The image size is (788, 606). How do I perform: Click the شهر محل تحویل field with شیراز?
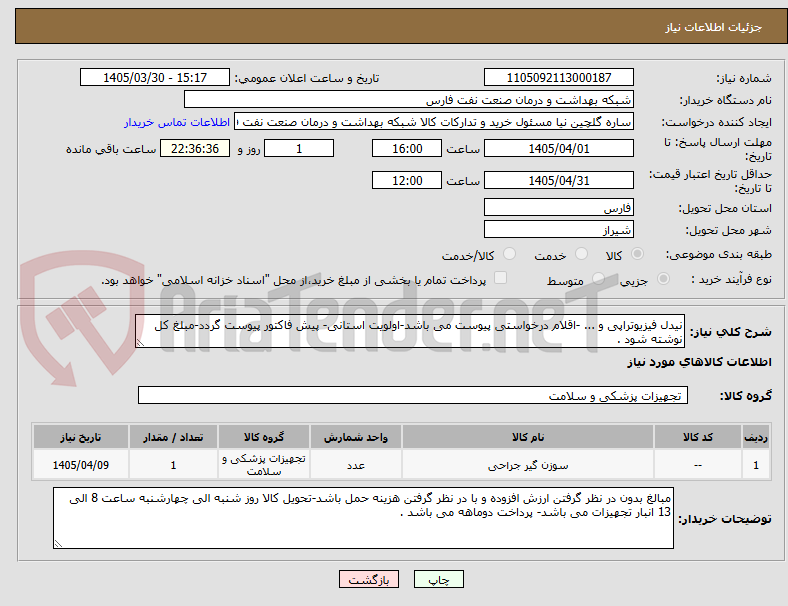tap(559, 230)
